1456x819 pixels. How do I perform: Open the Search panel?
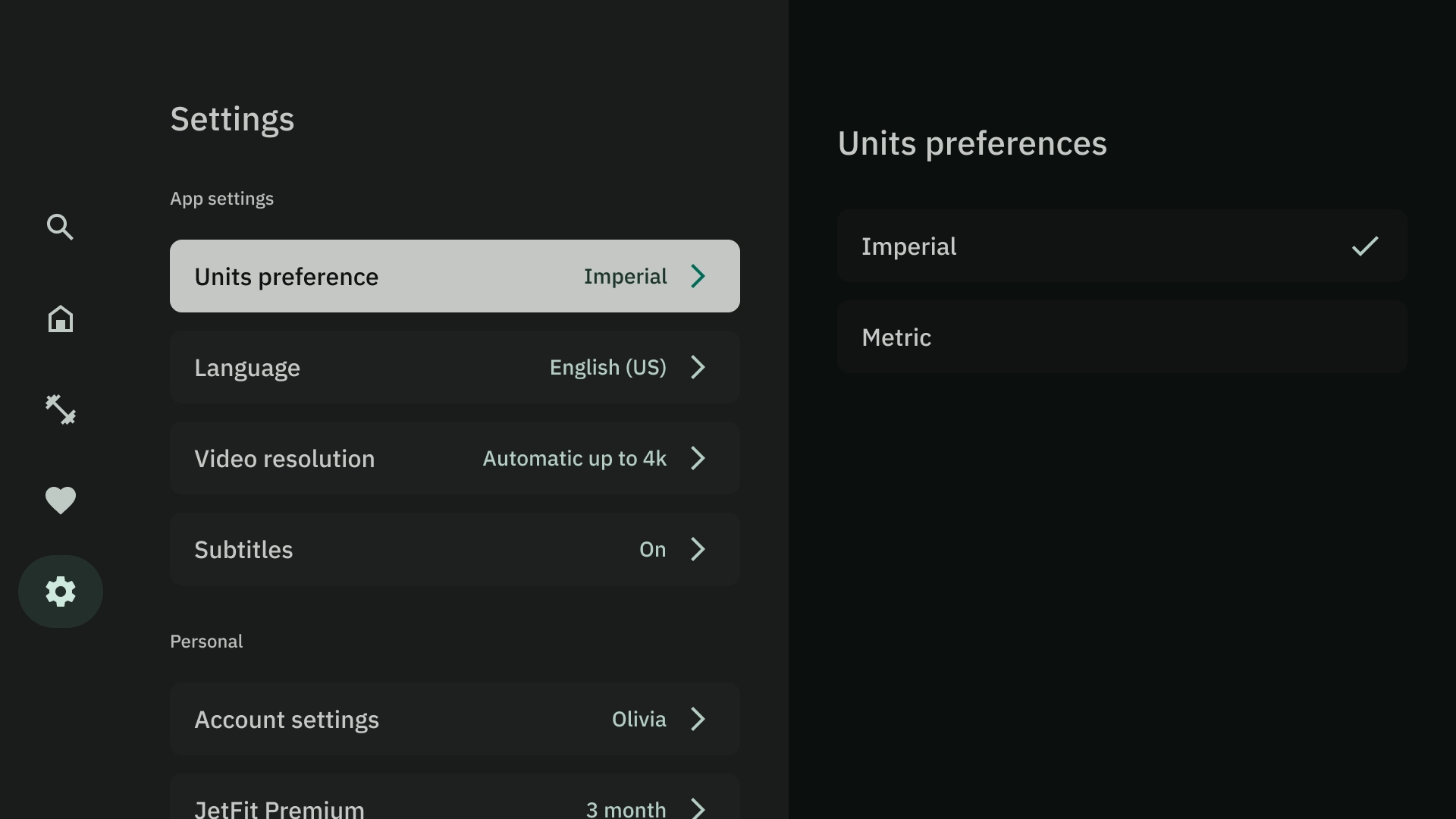[x=60, y=227]
